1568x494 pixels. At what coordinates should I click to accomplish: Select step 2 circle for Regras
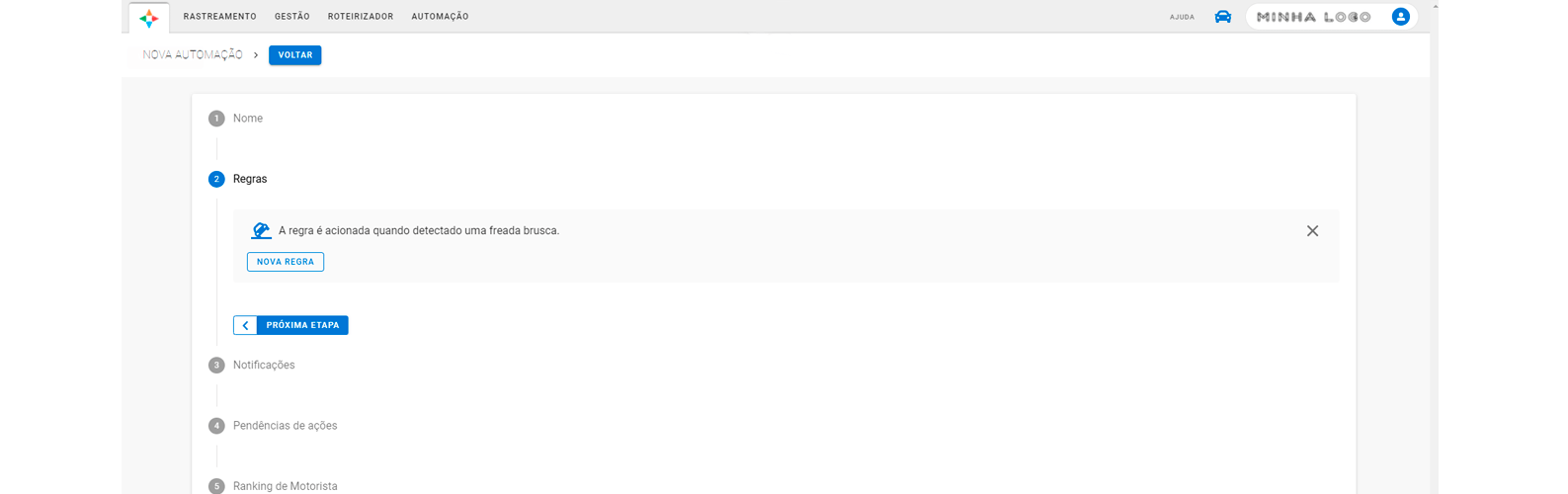pyautogui.click(x=216, y=179)
